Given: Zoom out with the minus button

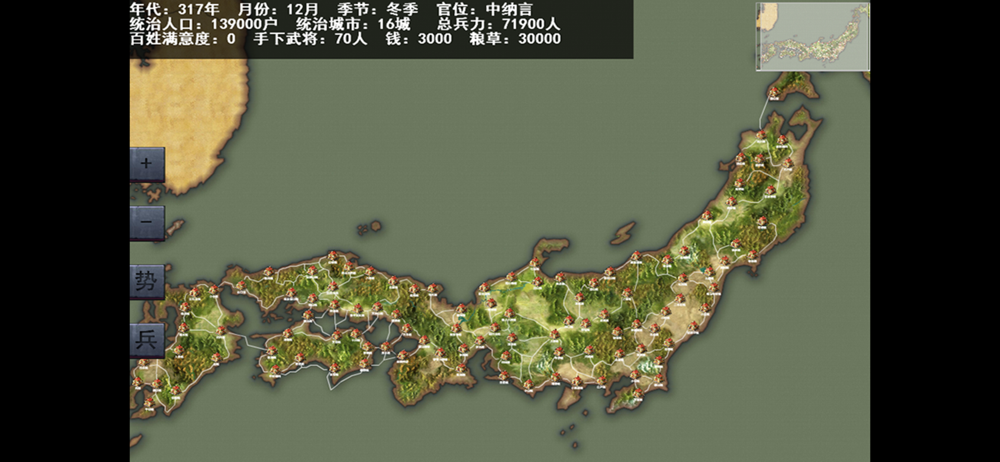Looking at the screenshot, I should [147, 223].
